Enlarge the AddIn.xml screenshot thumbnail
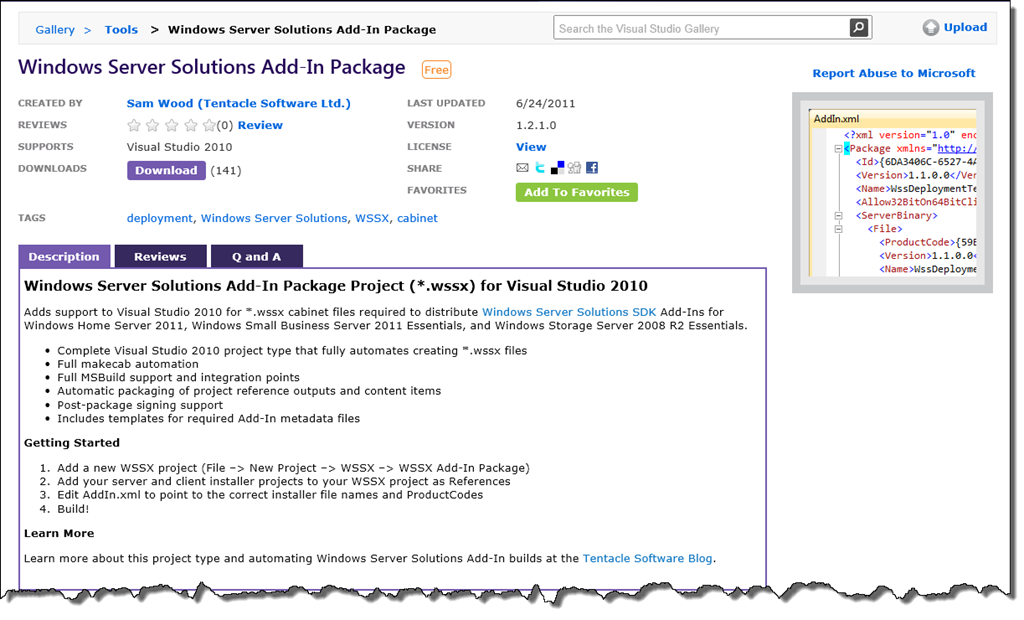The image size is (1024, 620). [x=892, y=193]
